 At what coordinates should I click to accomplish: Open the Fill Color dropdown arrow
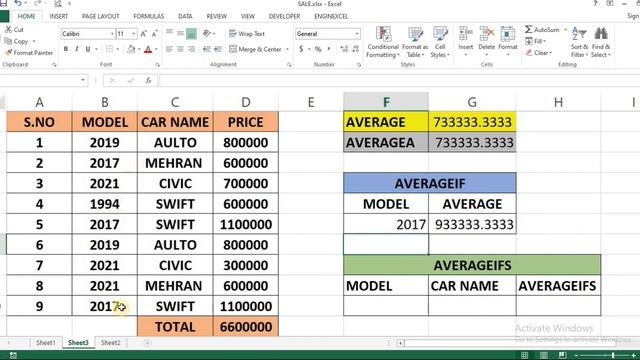(139, 49)
